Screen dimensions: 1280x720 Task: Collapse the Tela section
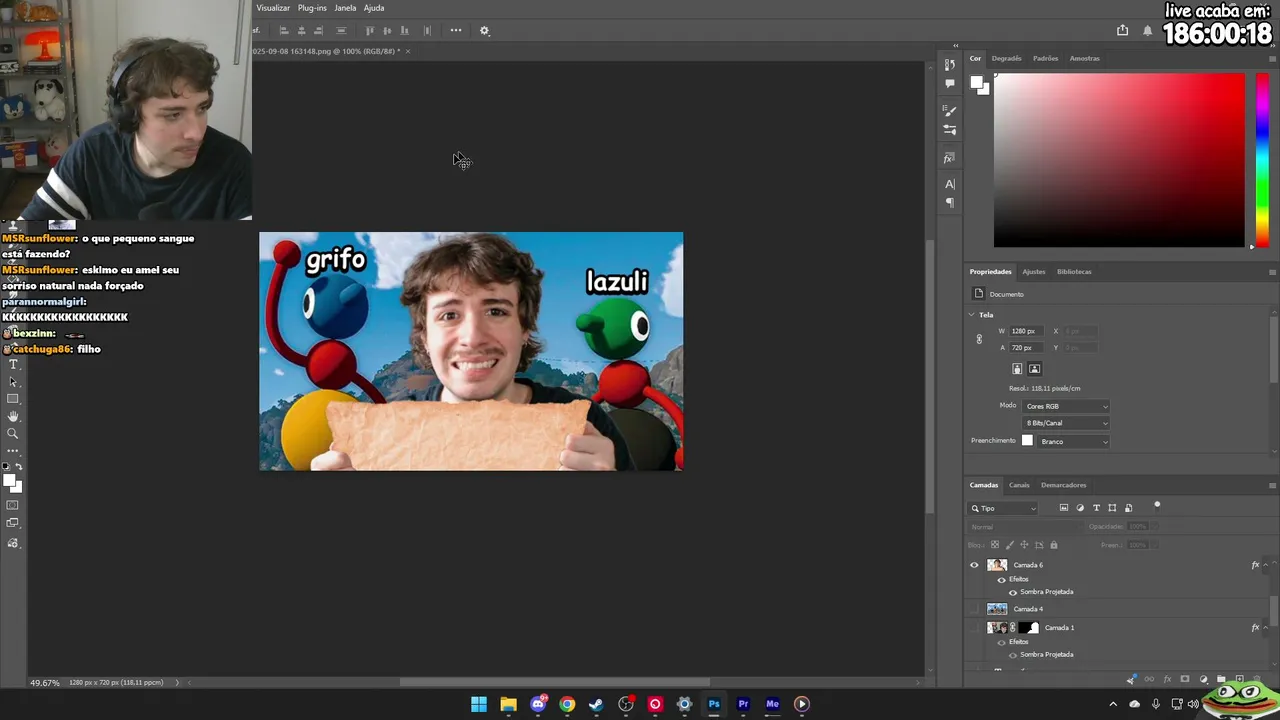coord(971,315)
